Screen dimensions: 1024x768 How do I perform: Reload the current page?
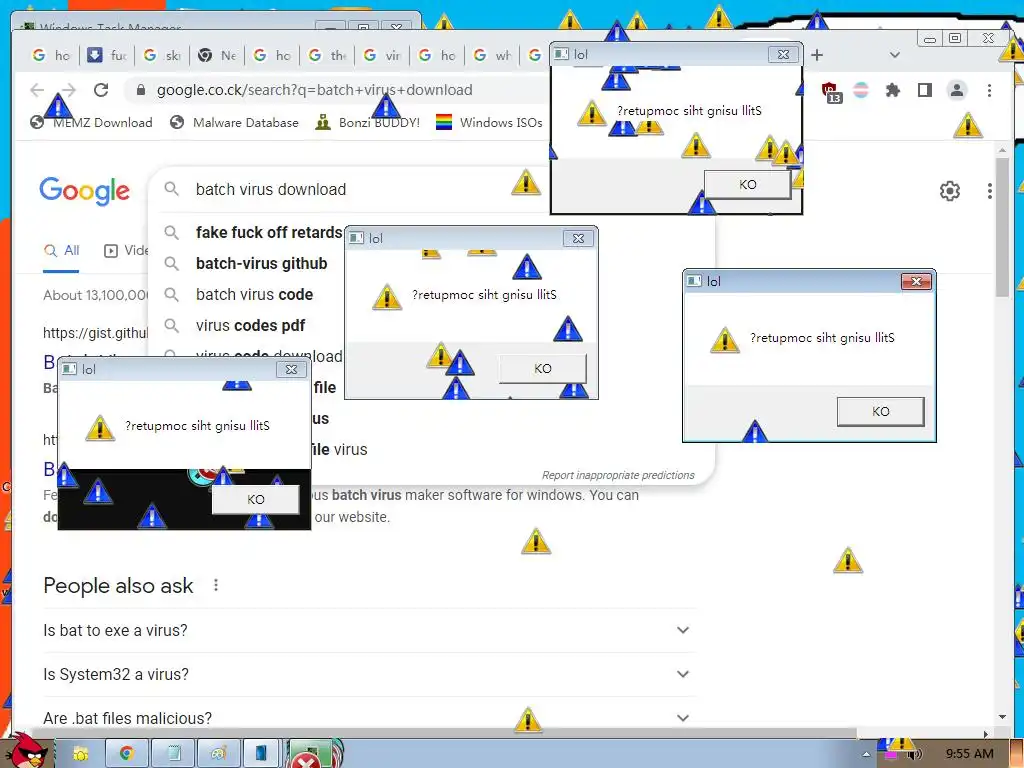pos(101,90)
